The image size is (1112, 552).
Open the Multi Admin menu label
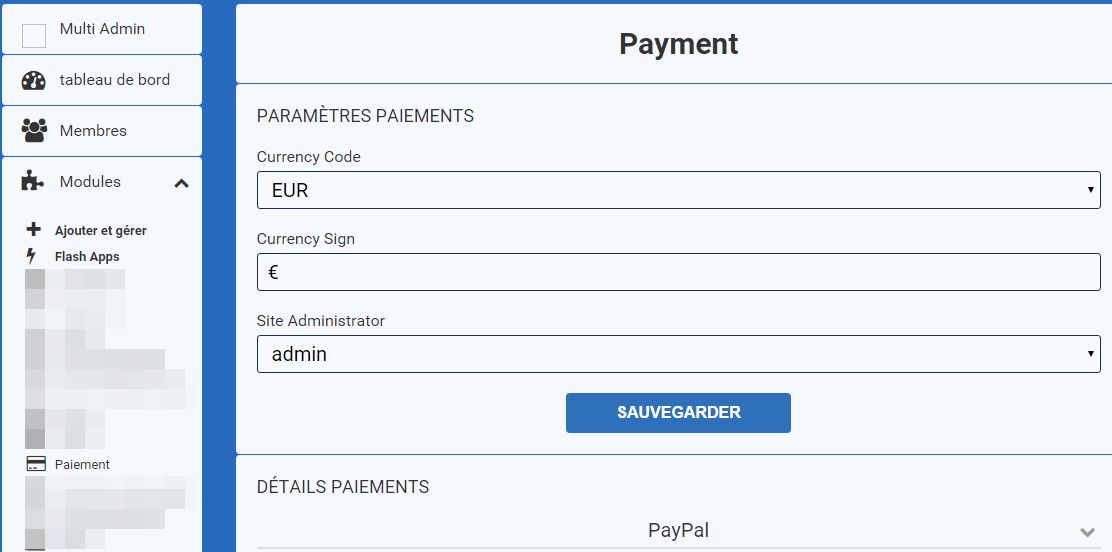pos(102,29)
